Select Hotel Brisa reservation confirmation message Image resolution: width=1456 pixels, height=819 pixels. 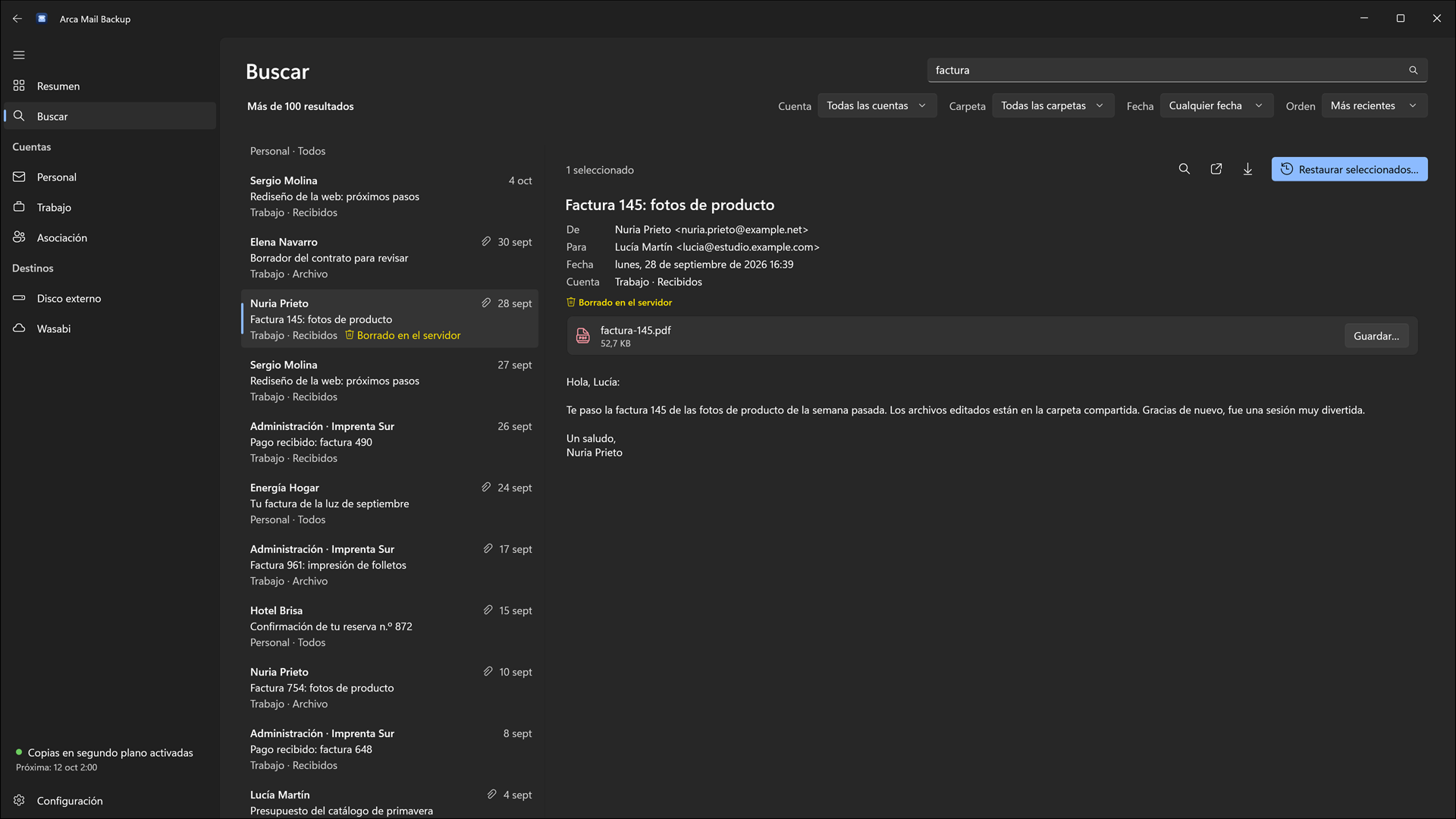tap(390, 626)
